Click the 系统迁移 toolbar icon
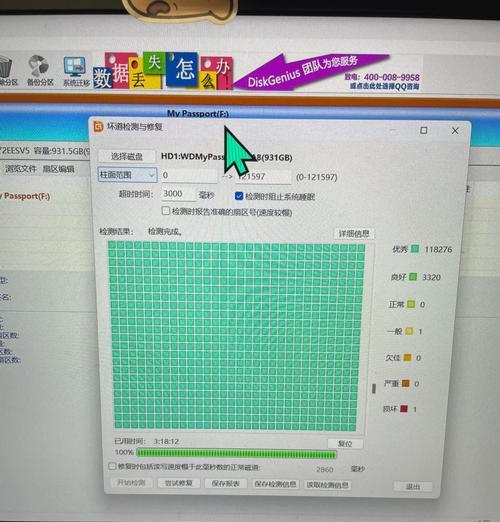 click(x=76, y=71)
